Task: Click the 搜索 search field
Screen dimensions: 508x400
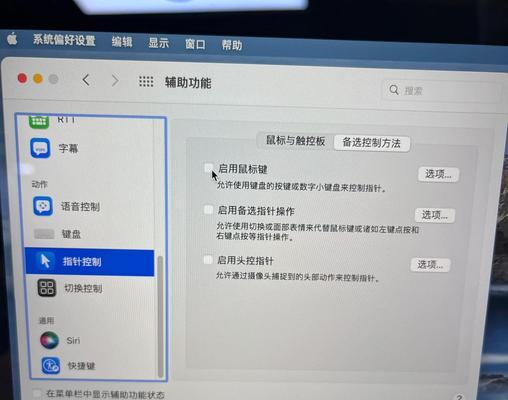Action: click(x=442, y=91)
